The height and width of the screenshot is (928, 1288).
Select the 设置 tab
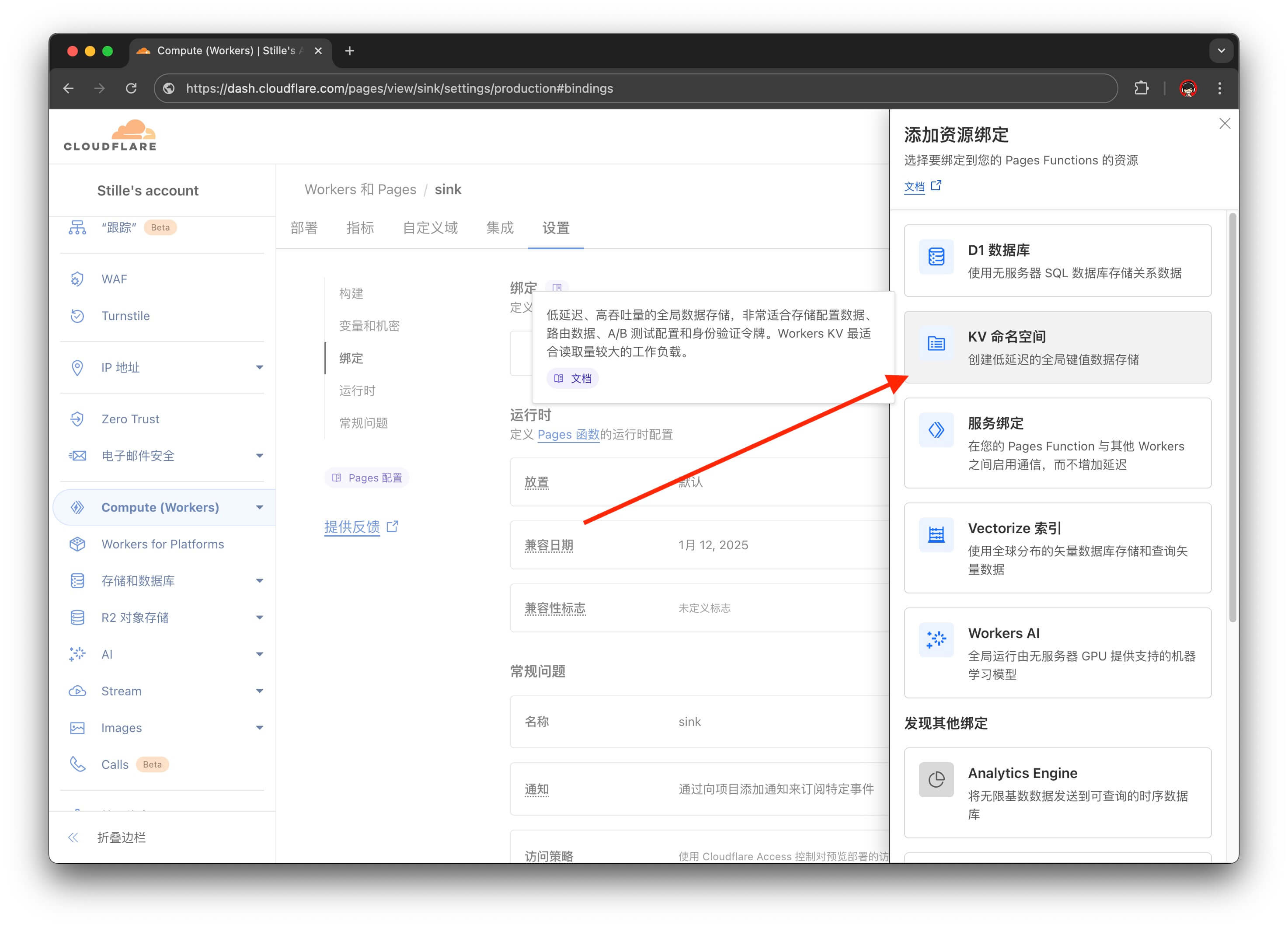coord(555,228)
